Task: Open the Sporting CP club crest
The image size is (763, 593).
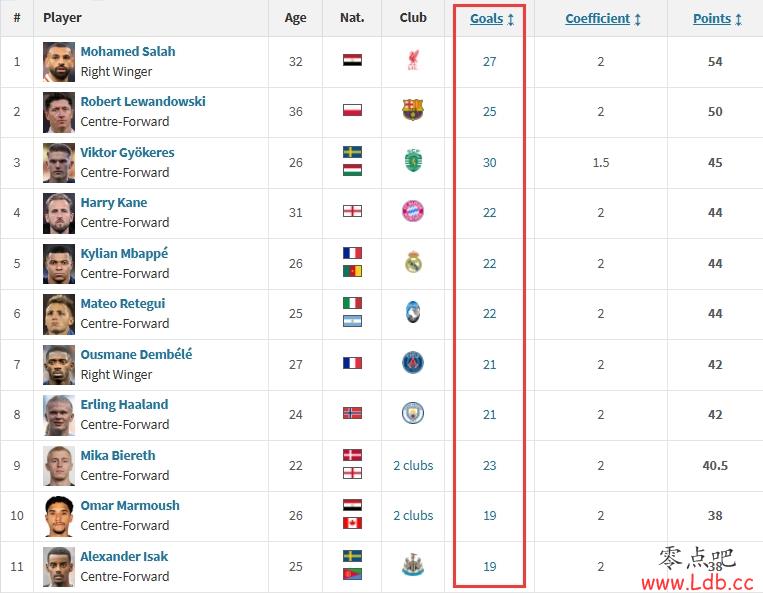Action: click(x=413, y=161)
